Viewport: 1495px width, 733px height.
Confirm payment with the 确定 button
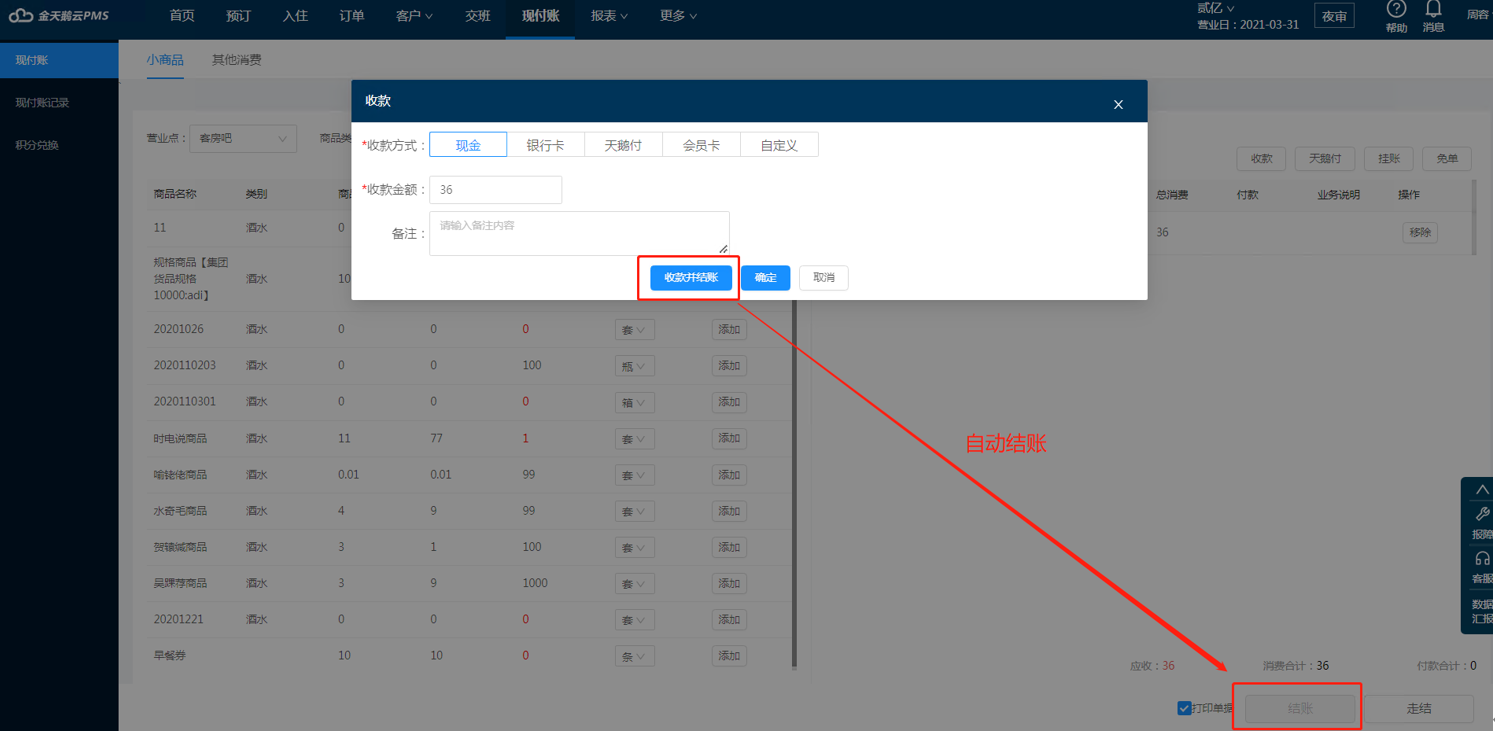pyautogui.click(x=765, y=278)
